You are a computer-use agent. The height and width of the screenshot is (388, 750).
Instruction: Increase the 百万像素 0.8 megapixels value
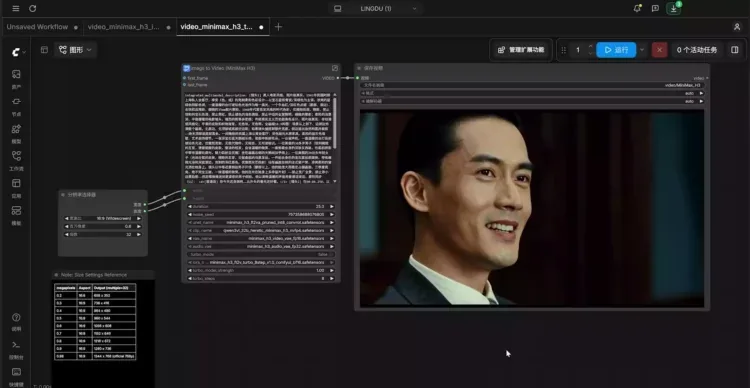[x=139, y=226]
